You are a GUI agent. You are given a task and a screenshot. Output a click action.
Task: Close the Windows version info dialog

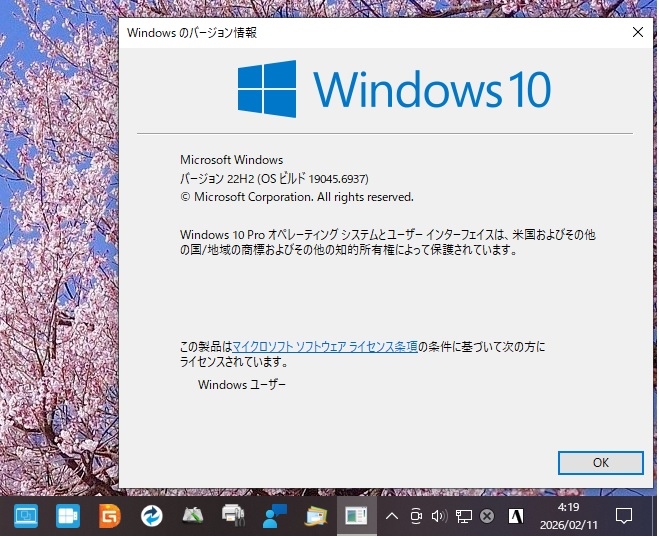pos(639,32)
